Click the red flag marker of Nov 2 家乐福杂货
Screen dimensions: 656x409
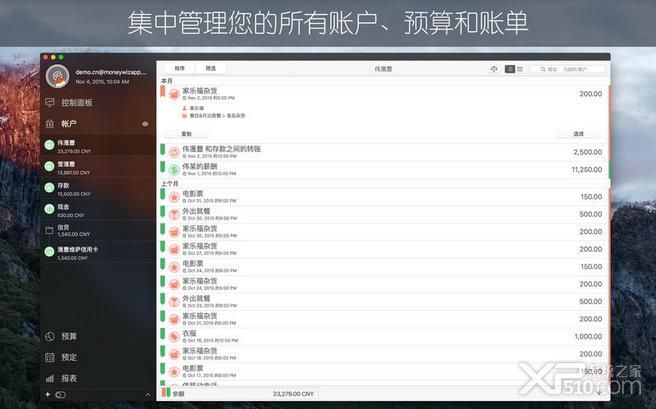[163, 91]
